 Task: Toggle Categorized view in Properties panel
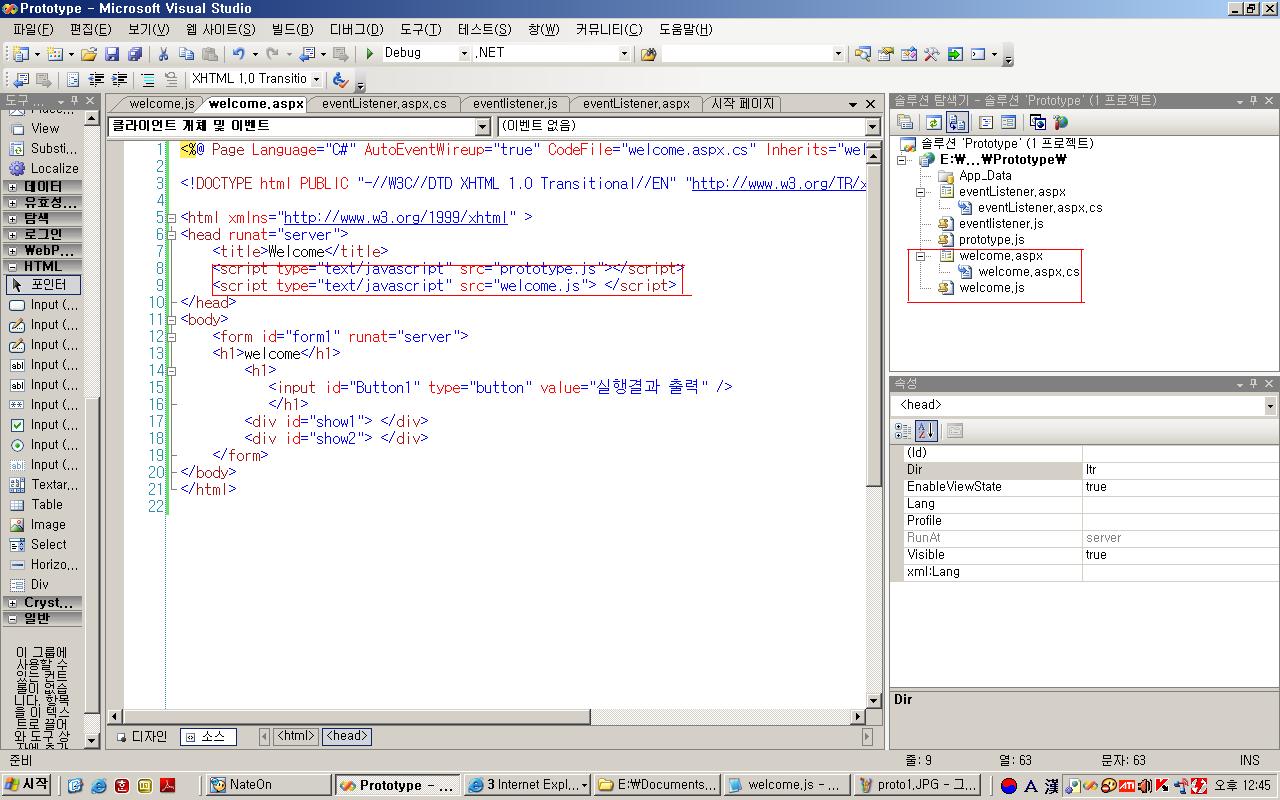click(x=903, y=431)
